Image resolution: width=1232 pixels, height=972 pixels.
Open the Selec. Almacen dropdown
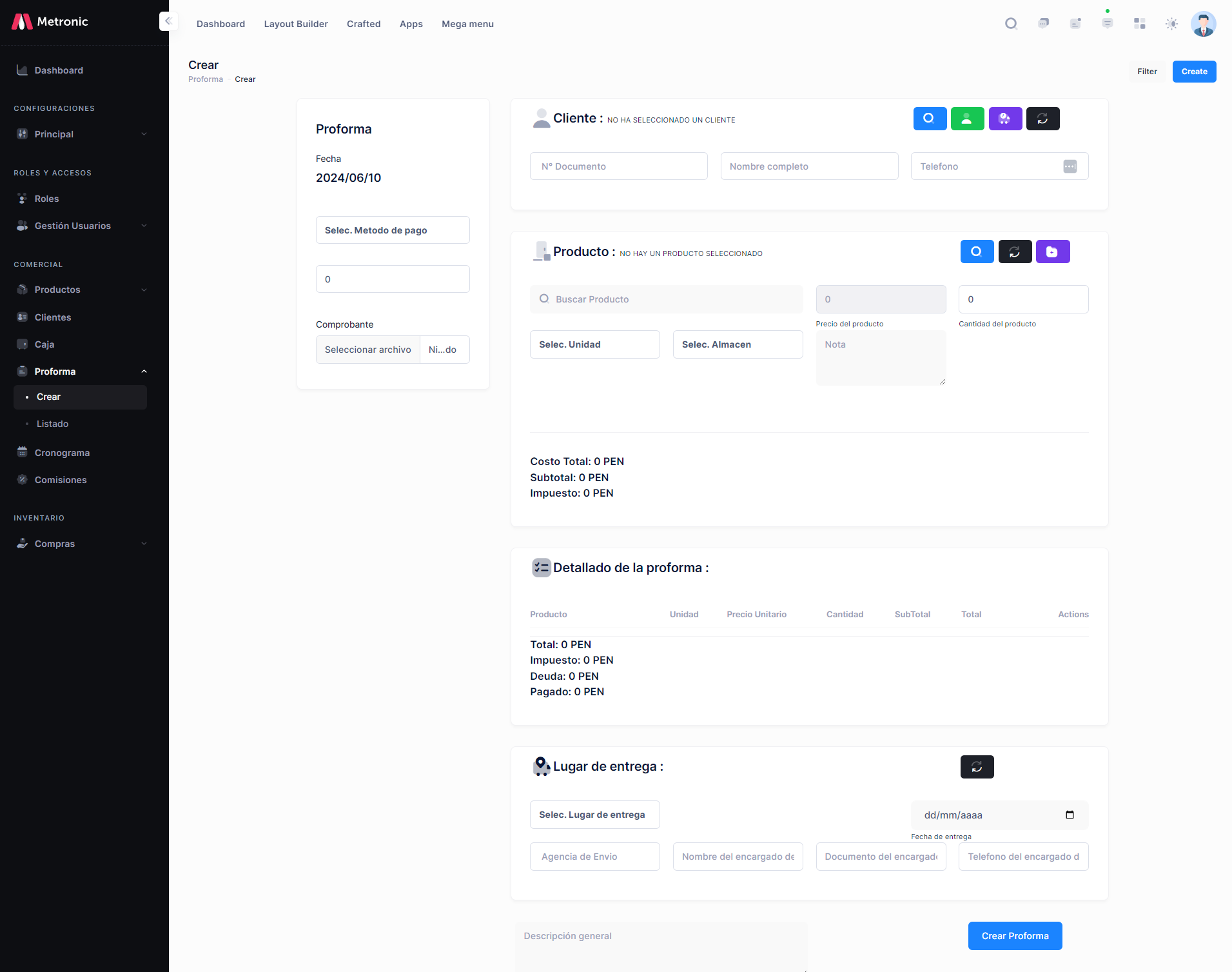[x=737, y=344]
